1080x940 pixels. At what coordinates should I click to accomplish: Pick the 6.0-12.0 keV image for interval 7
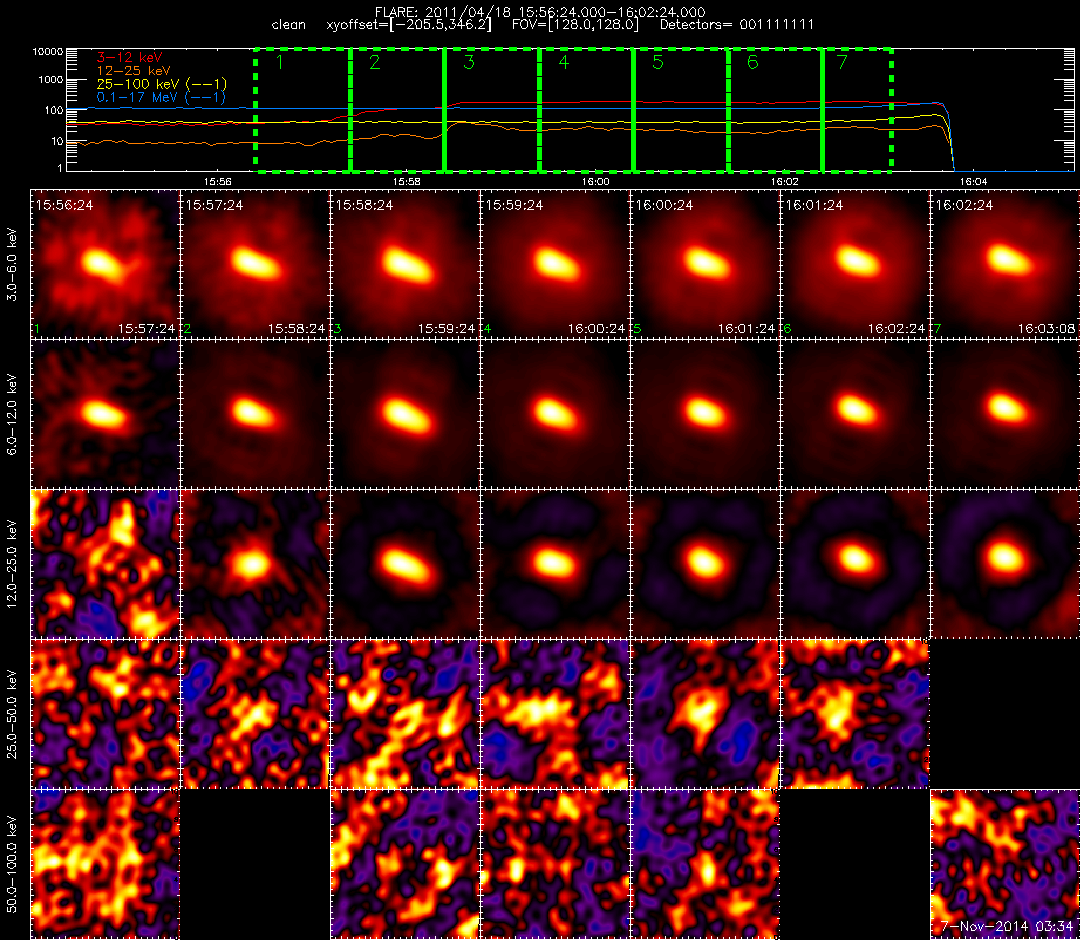pos(1006,415)
